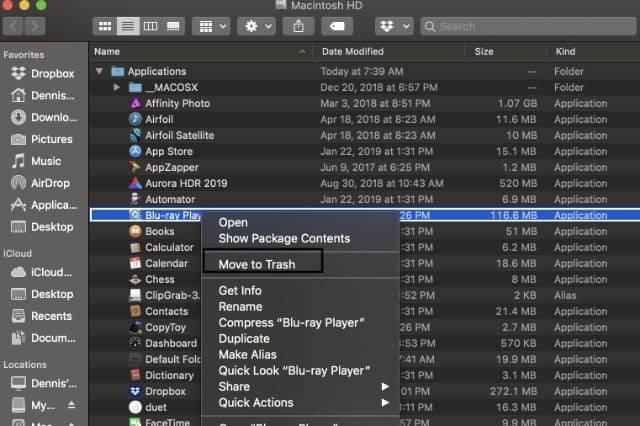The width and height of the screenshot is (640, 426).
Task: Select Show Package Contents menu item
Action: pos(284,239)
